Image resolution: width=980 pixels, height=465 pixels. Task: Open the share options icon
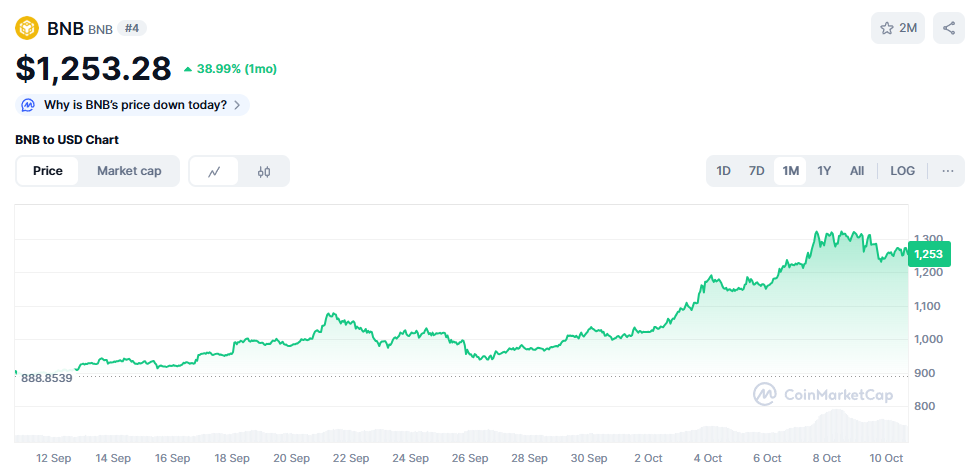[x=949, y=28]
